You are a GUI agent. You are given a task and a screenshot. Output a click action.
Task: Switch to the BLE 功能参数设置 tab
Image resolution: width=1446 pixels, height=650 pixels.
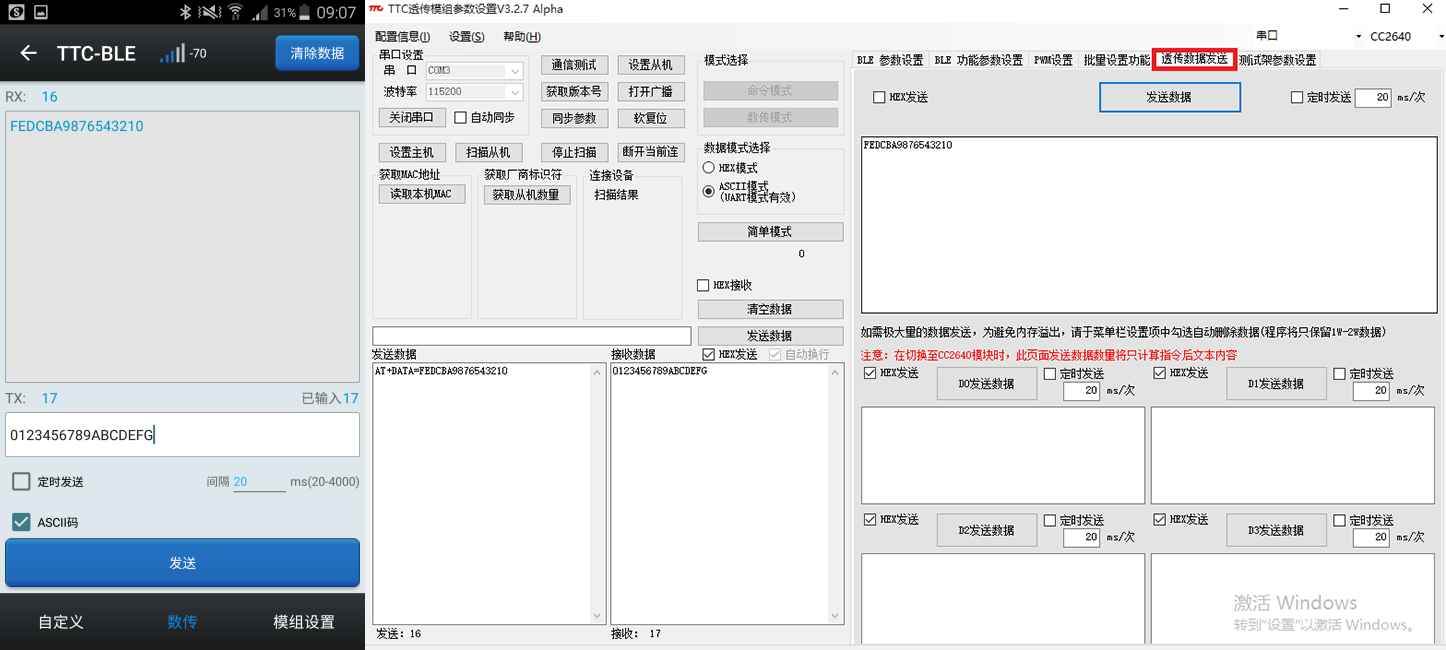coord(978,60)
